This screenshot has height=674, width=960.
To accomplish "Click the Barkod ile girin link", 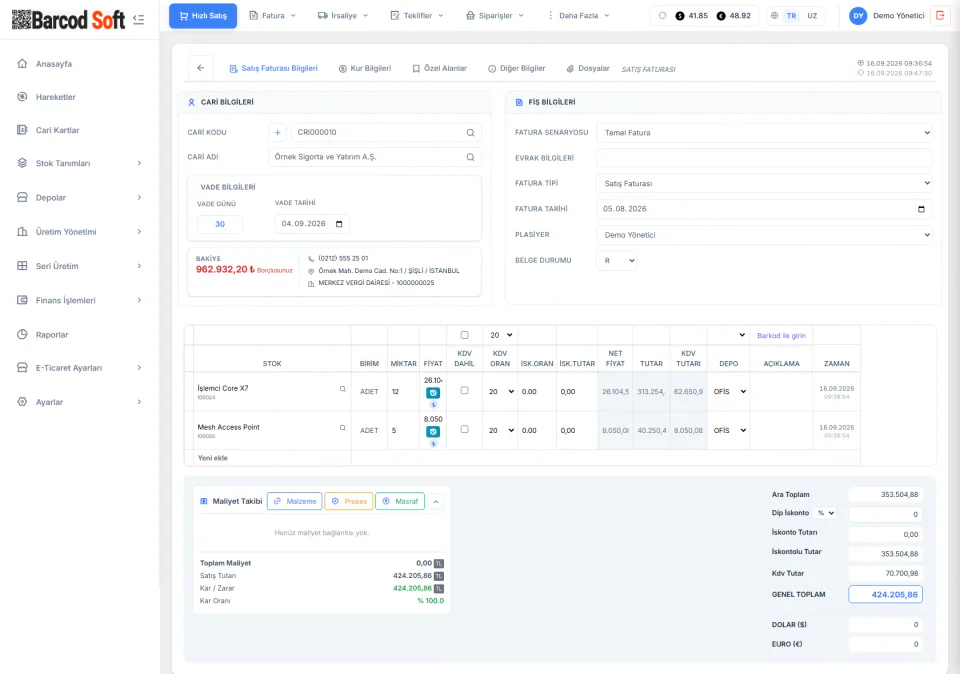I will point(781,335).
